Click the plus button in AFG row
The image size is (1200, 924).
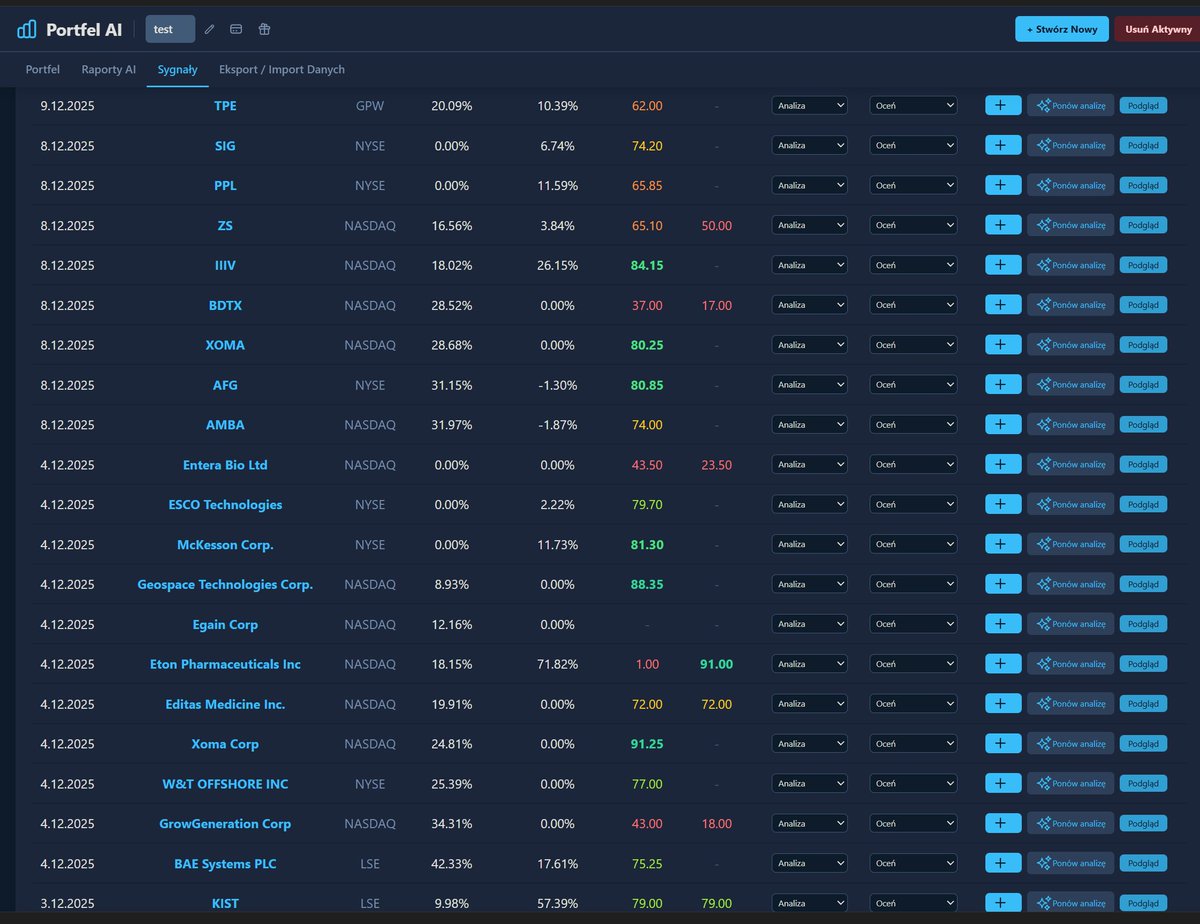(1003, 384)
